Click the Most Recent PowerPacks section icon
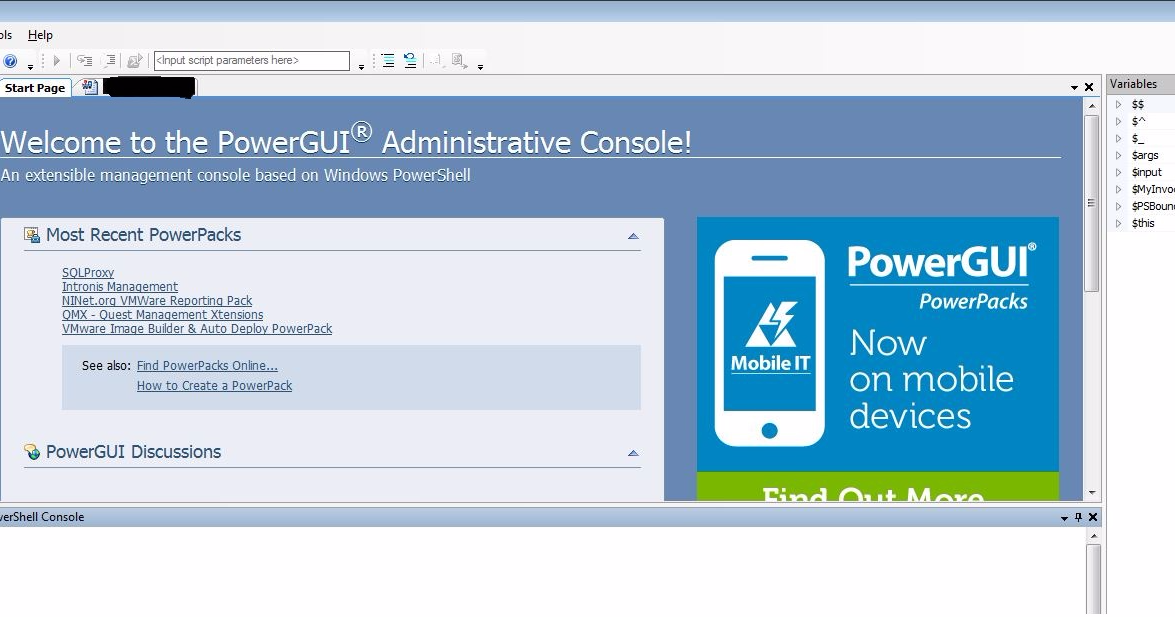The height and width of the screenshot is (617, 1175). (33, 235)
